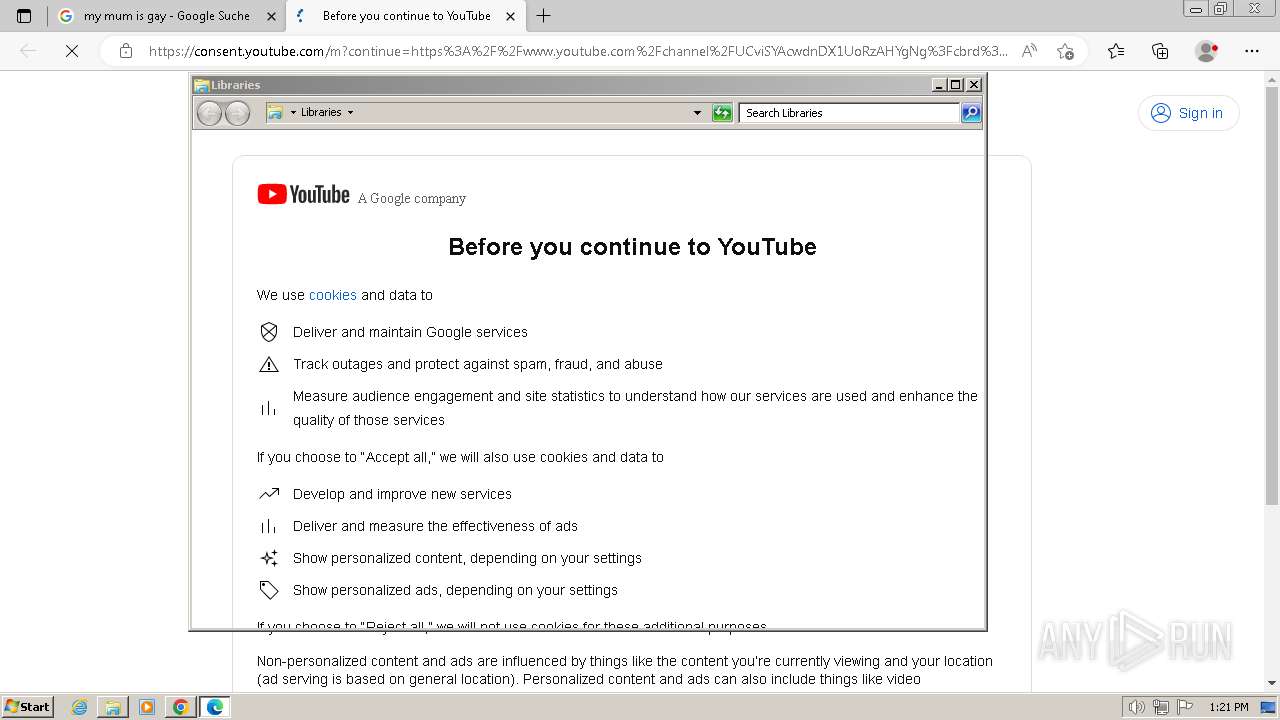Add this page to favorites star

(x=1065, y=51)
